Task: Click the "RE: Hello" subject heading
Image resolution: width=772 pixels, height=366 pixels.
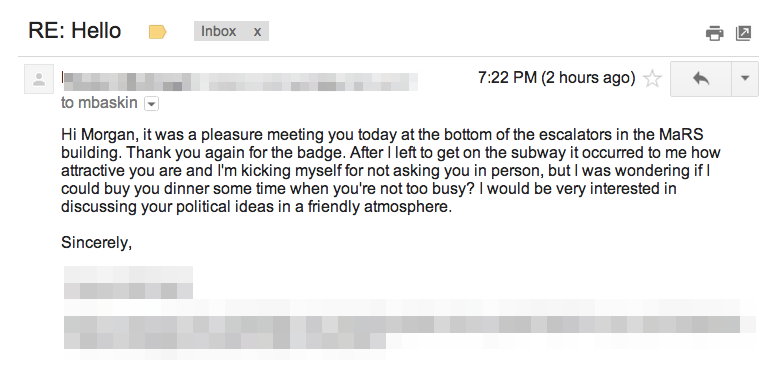Action: (x=74, y=31)
